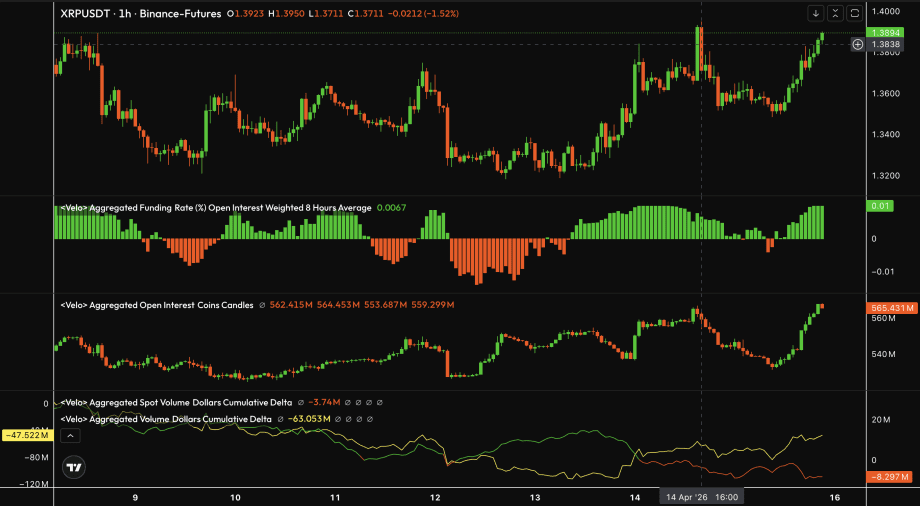Click the collapse pane icon at top right
Screen dimensions: 920x506
[x=835, y=13]
